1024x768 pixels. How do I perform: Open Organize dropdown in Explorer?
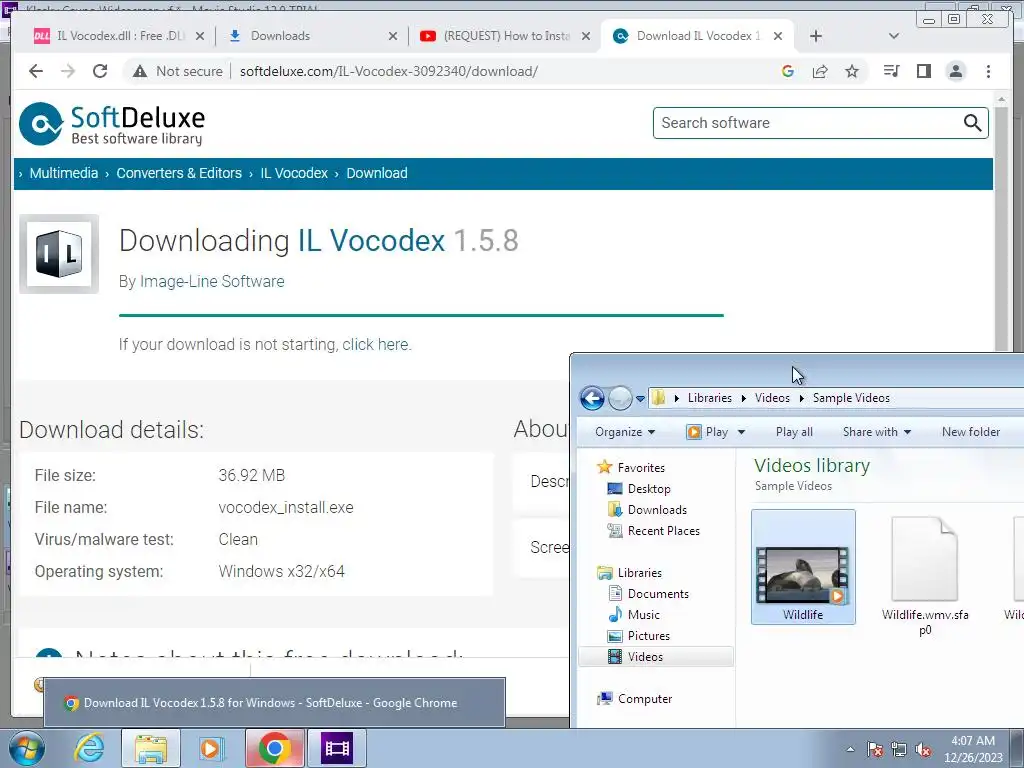625,432
